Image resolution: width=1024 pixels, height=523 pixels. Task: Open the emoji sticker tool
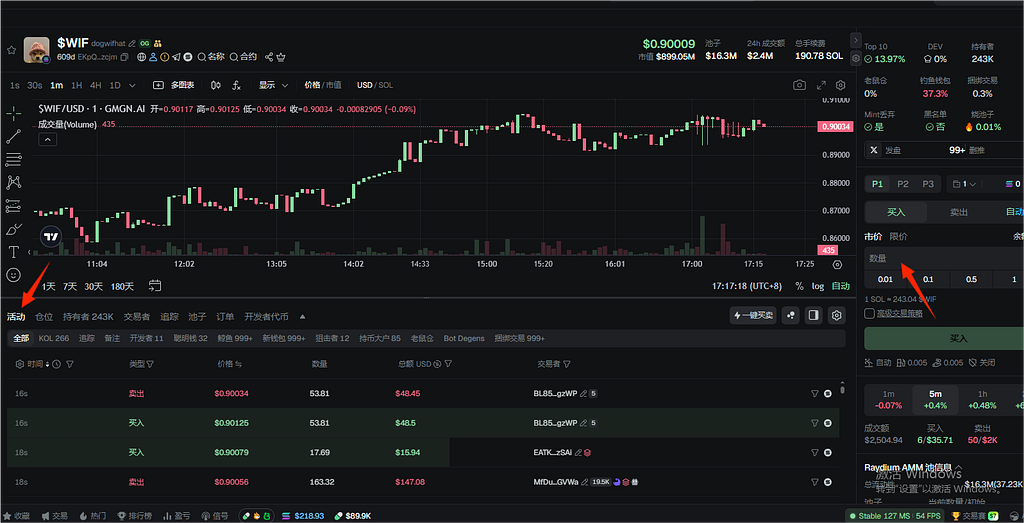point(13,275)
